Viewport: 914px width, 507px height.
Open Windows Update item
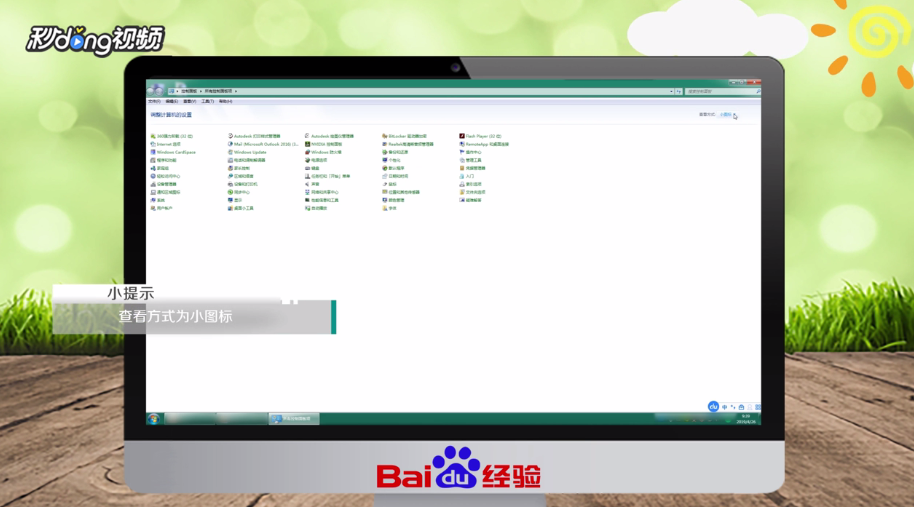click(x=247, y=152)
